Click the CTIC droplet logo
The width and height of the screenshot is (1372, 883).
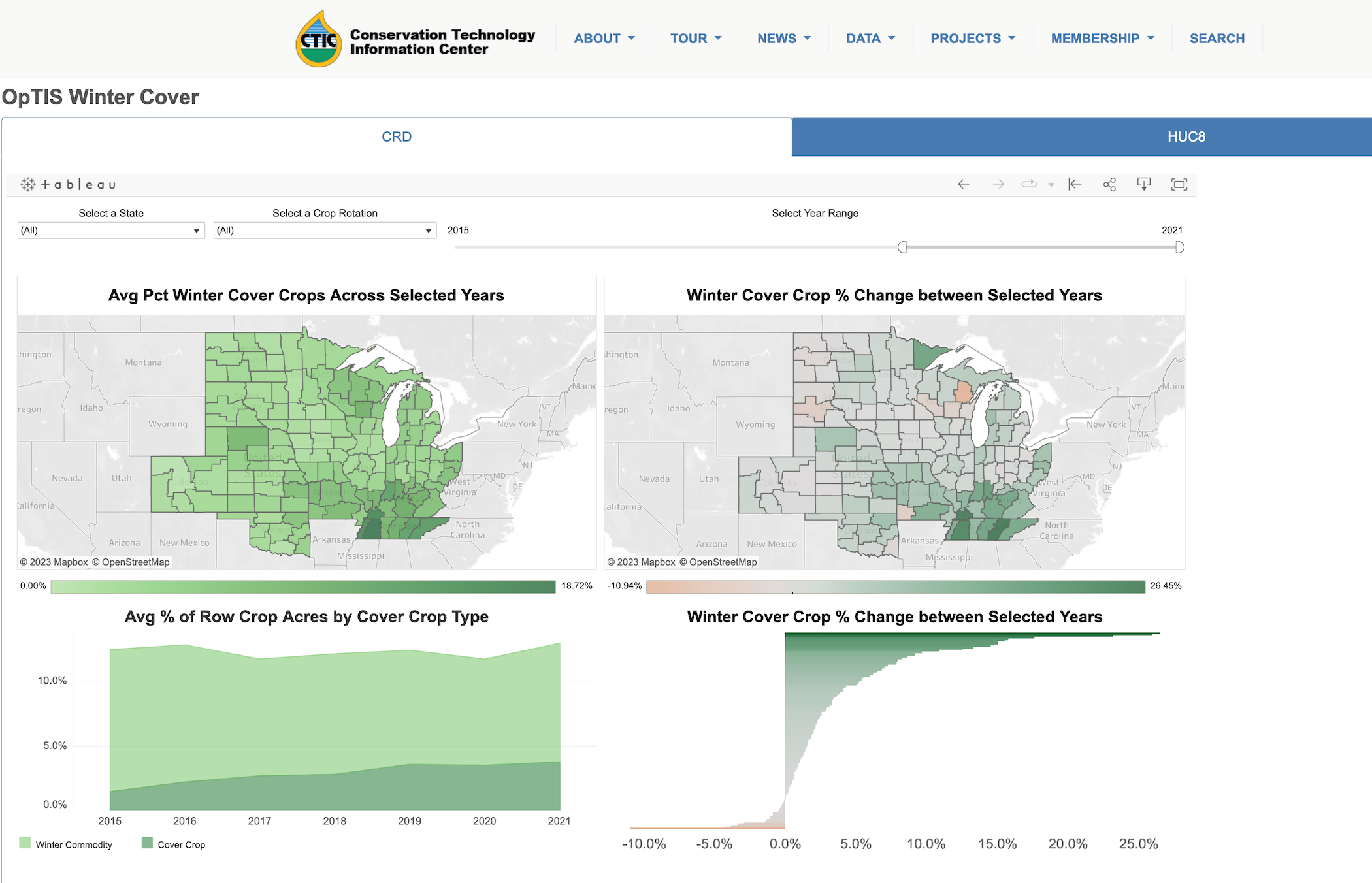pos(319,39)
